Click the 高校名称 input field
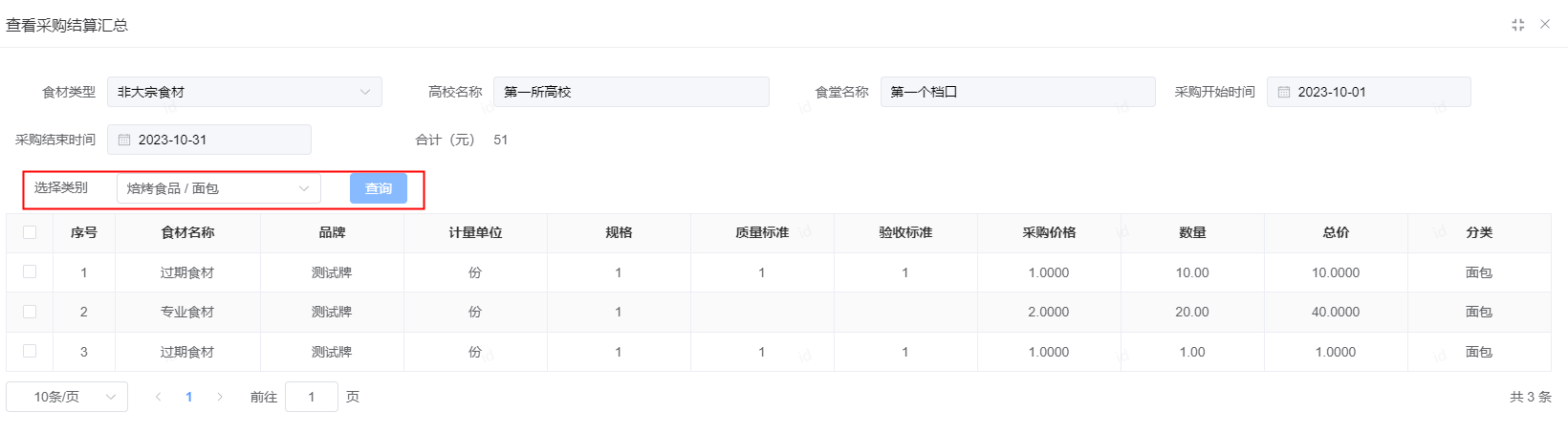The height and width of the screenshot is (434, 1568). click(631, 92)
